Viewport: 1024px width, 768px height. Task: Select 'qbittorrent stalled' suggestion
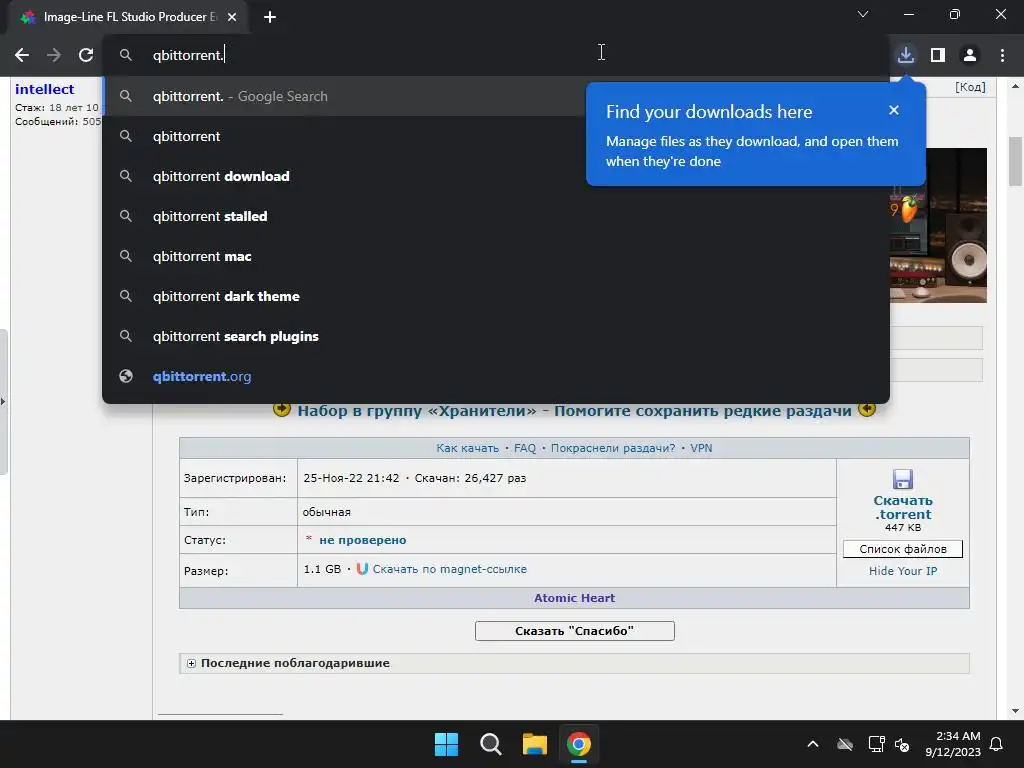496,216
